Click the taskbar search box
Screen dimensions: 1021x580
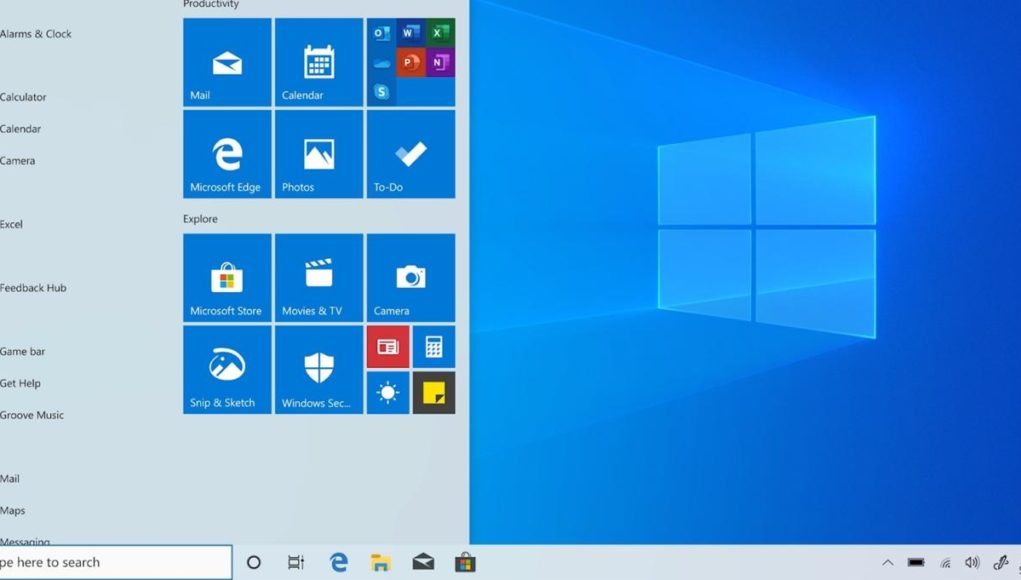(x=115, y=562)
